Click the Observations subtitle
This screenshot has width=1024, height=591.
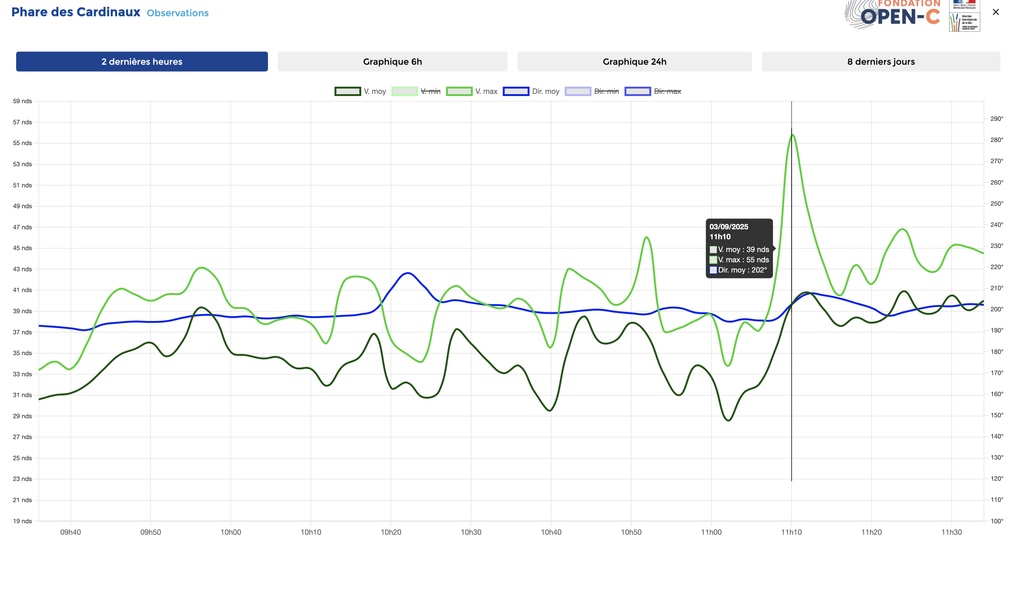coord(178,13)
